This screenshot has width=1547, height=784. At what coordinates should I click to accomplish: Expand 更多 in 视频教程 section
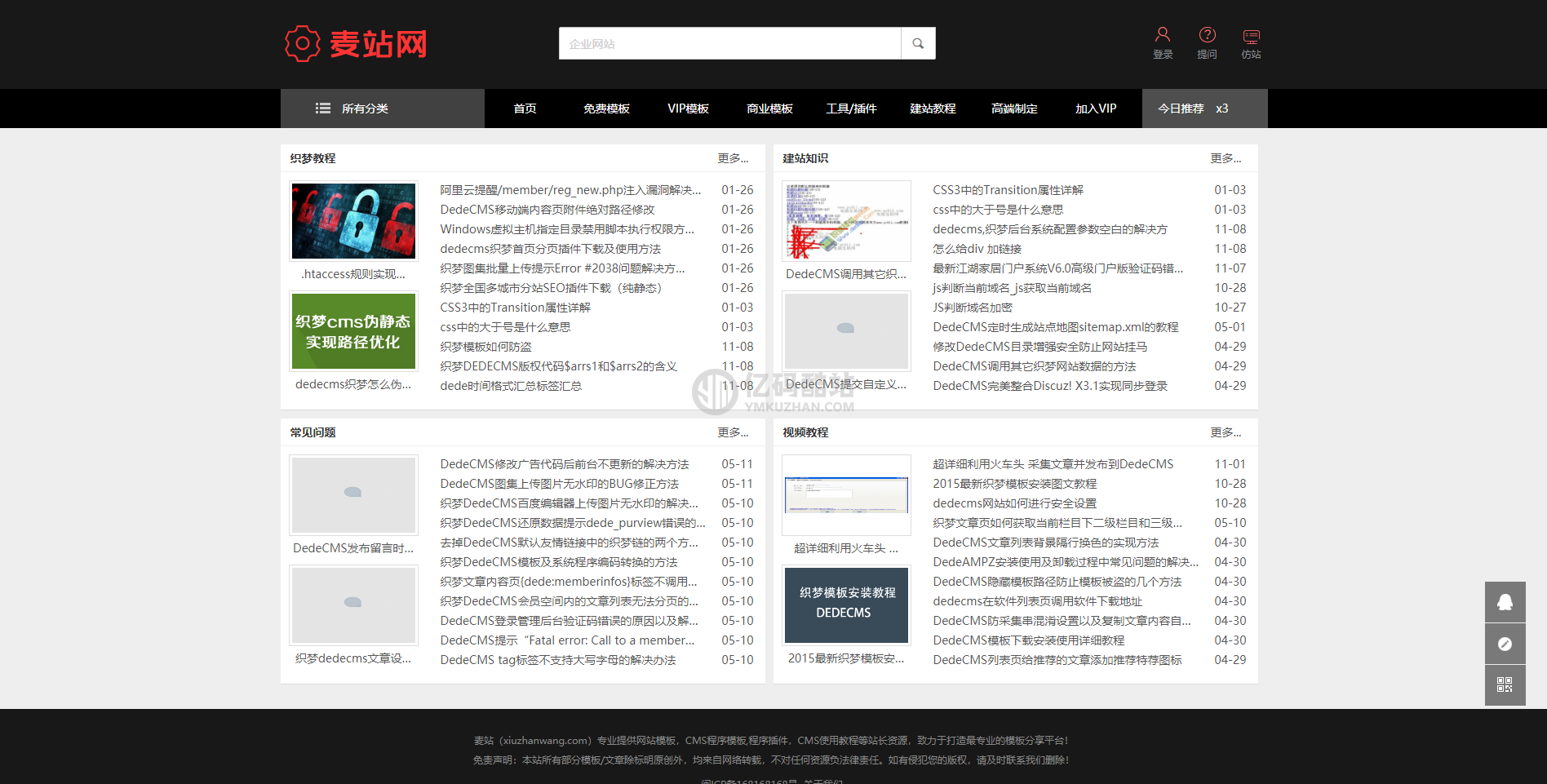click(1226, 432)
